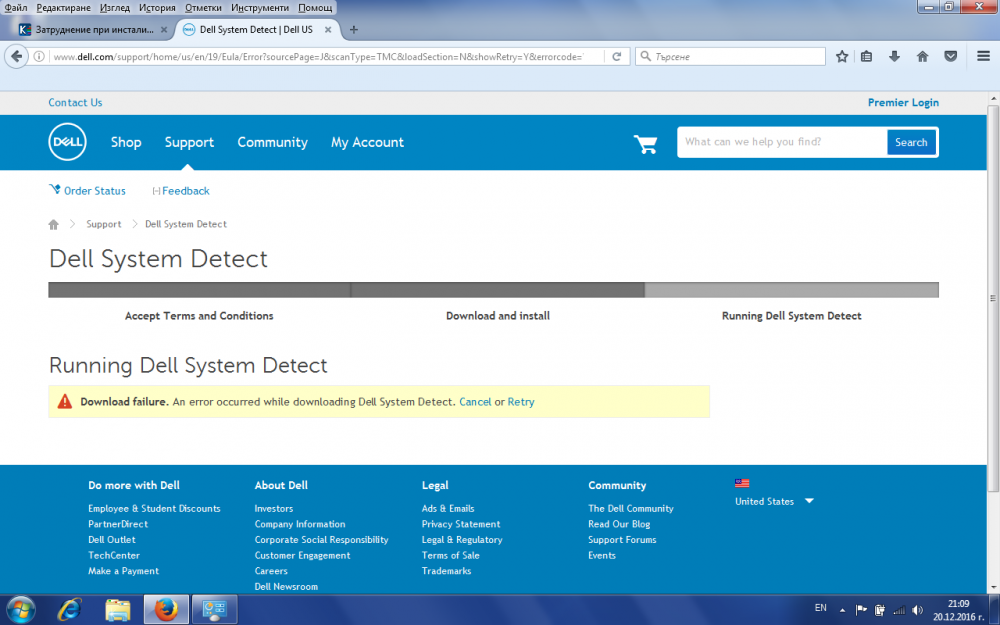Show hidden tray icons arrow
Image resolution: width=1000 pixels, height=625 pixels.
842,610
